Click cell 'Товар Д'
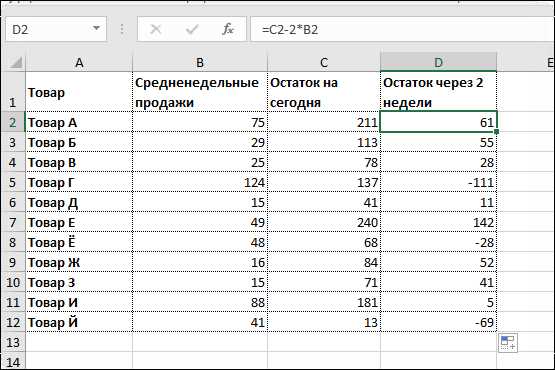Screen dimensions: 555x370 [x=79, y=202]
